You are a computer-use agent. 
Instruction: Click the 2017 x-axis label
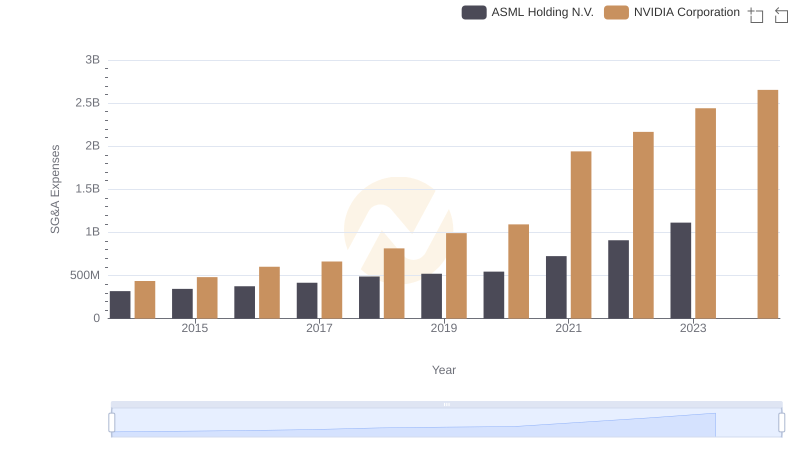pos(319,328)
